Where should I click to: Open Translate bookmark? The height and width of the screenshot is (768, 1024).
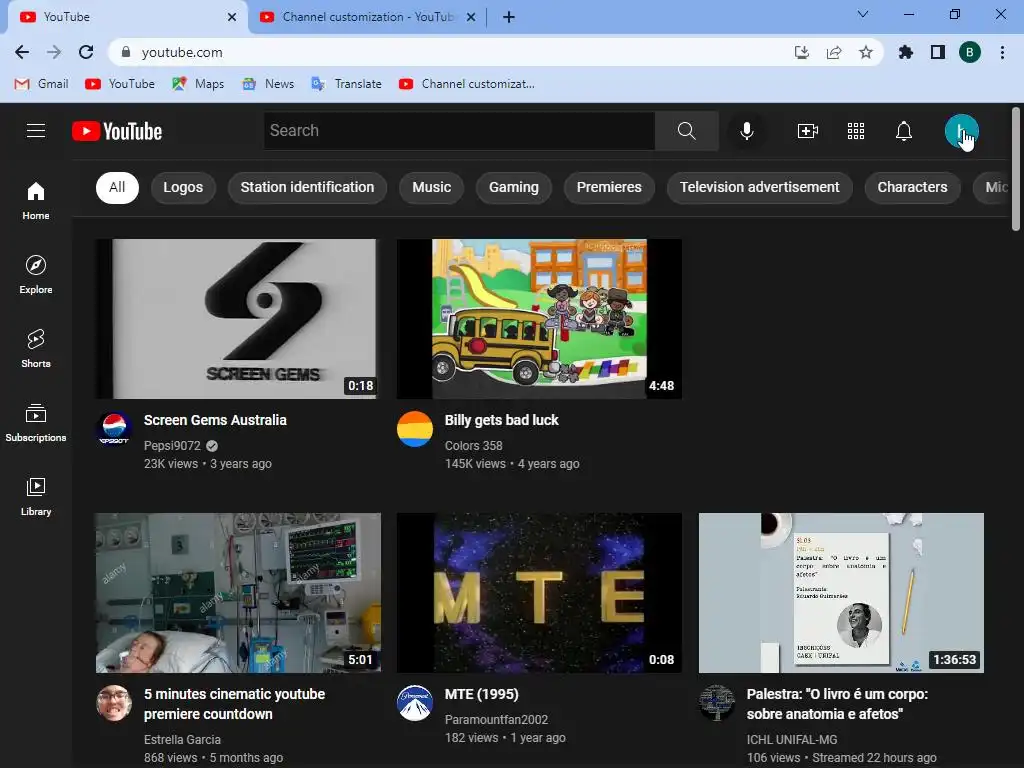click(346, 84)
